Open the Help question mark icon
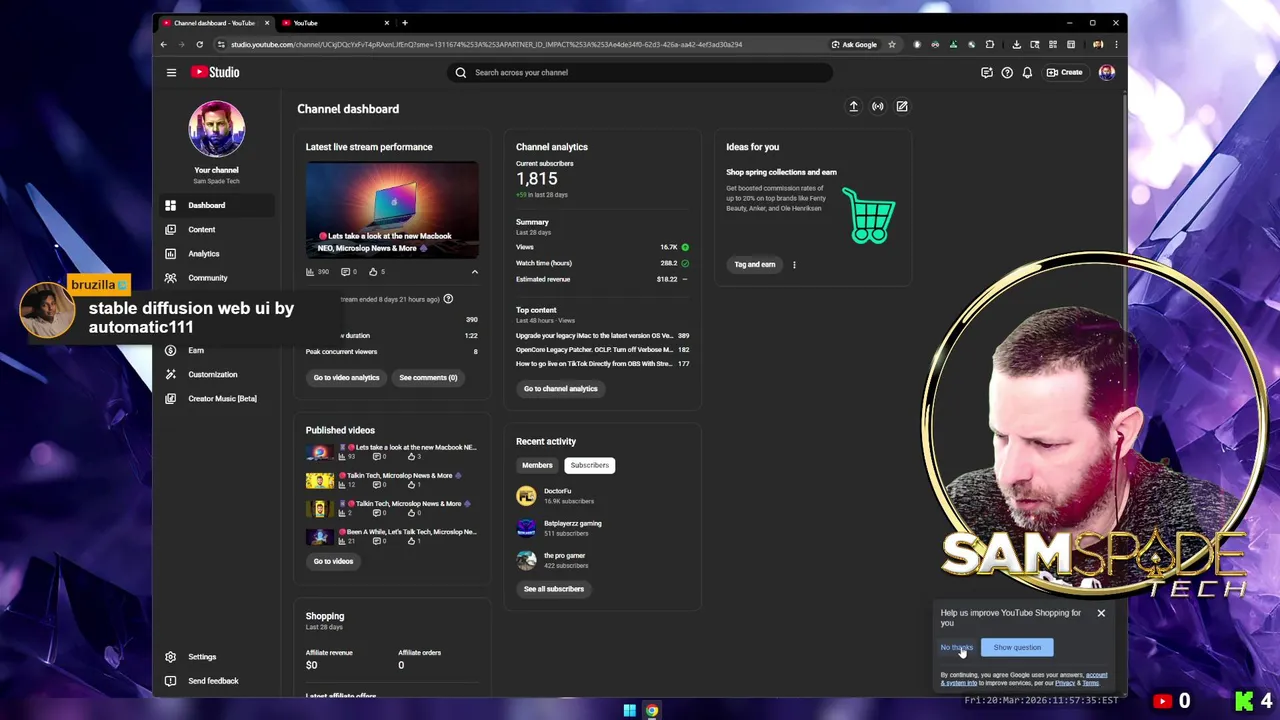This screenshot has height=720, width=1280. pyautogui.click(x=1007, y=72)
